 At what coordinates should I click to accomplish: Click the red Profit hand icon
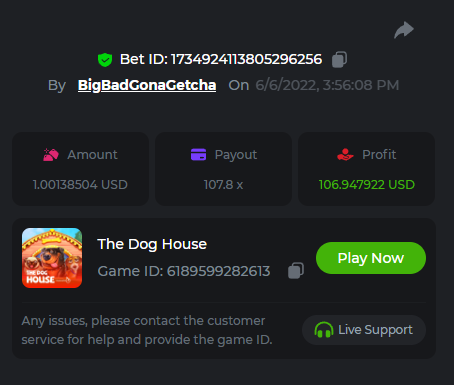coord(345,155)
